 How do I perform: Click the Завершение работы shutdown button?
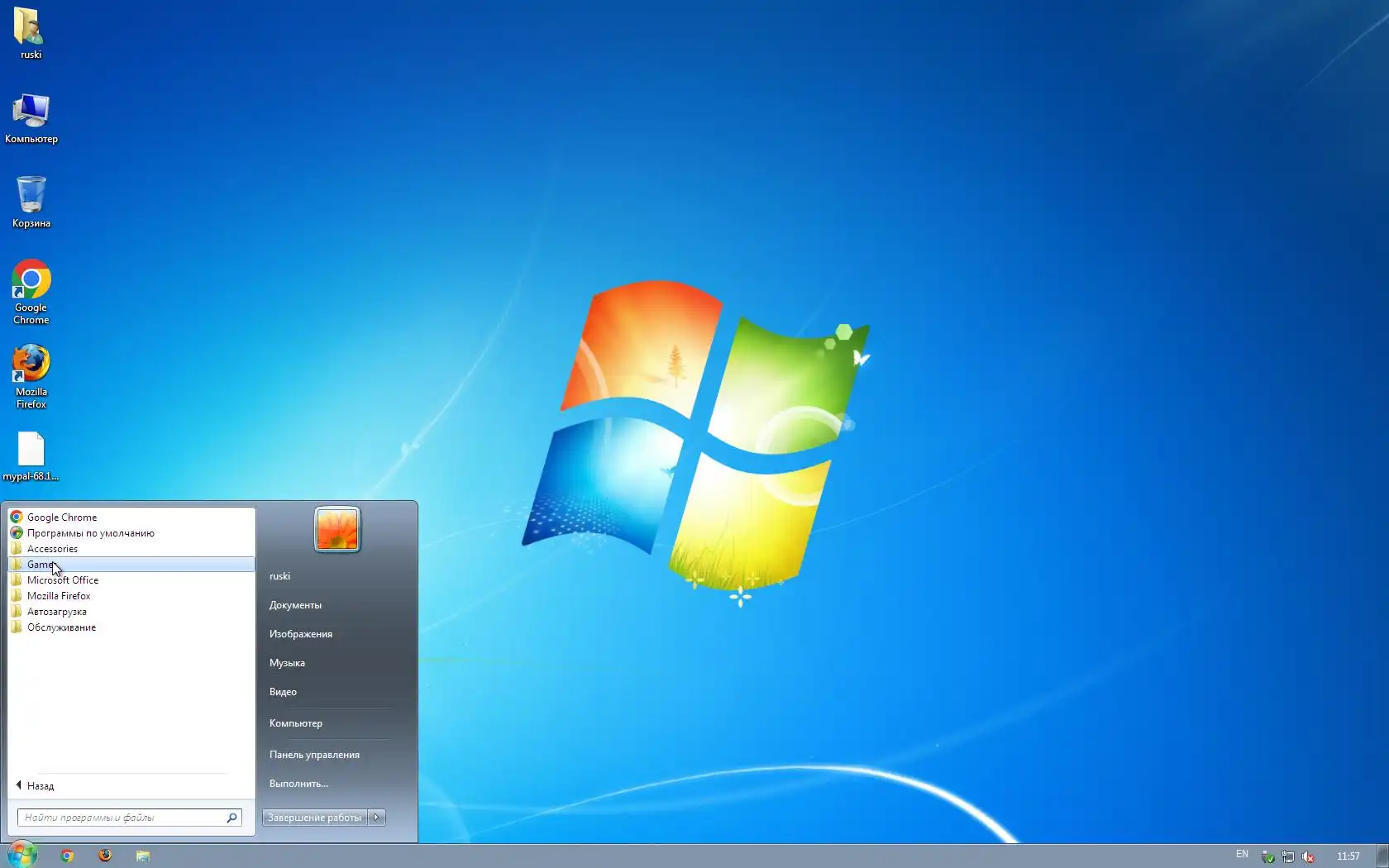pyautogui.click(x=314, y=818)
